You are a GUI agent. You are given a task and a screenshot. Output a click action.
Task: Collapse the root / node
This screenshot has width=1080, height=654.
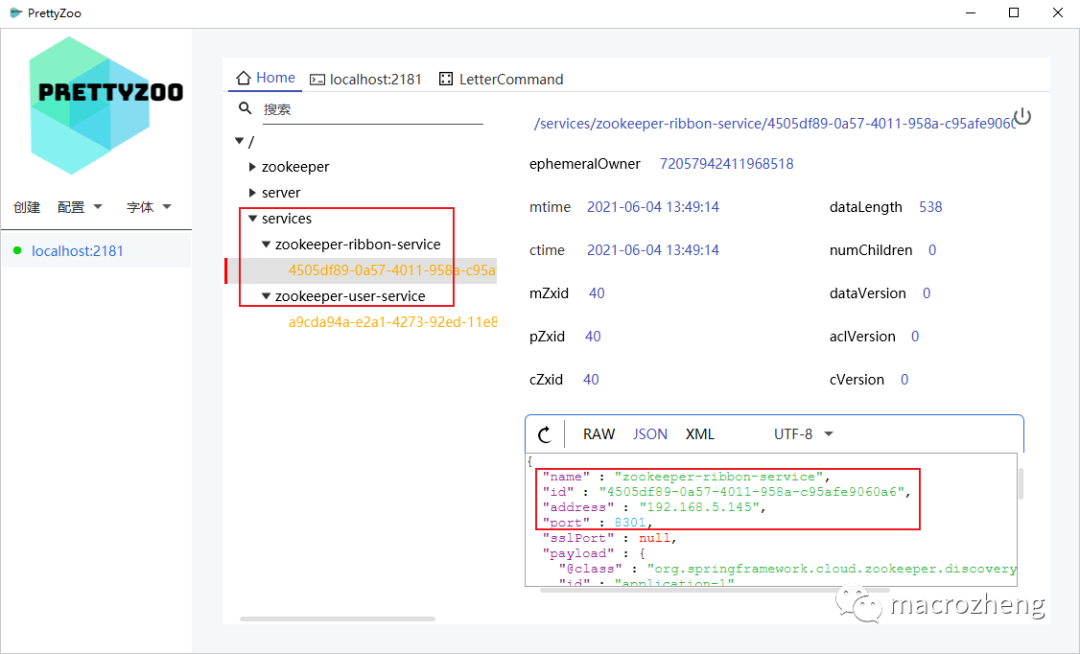pos(239,141)
